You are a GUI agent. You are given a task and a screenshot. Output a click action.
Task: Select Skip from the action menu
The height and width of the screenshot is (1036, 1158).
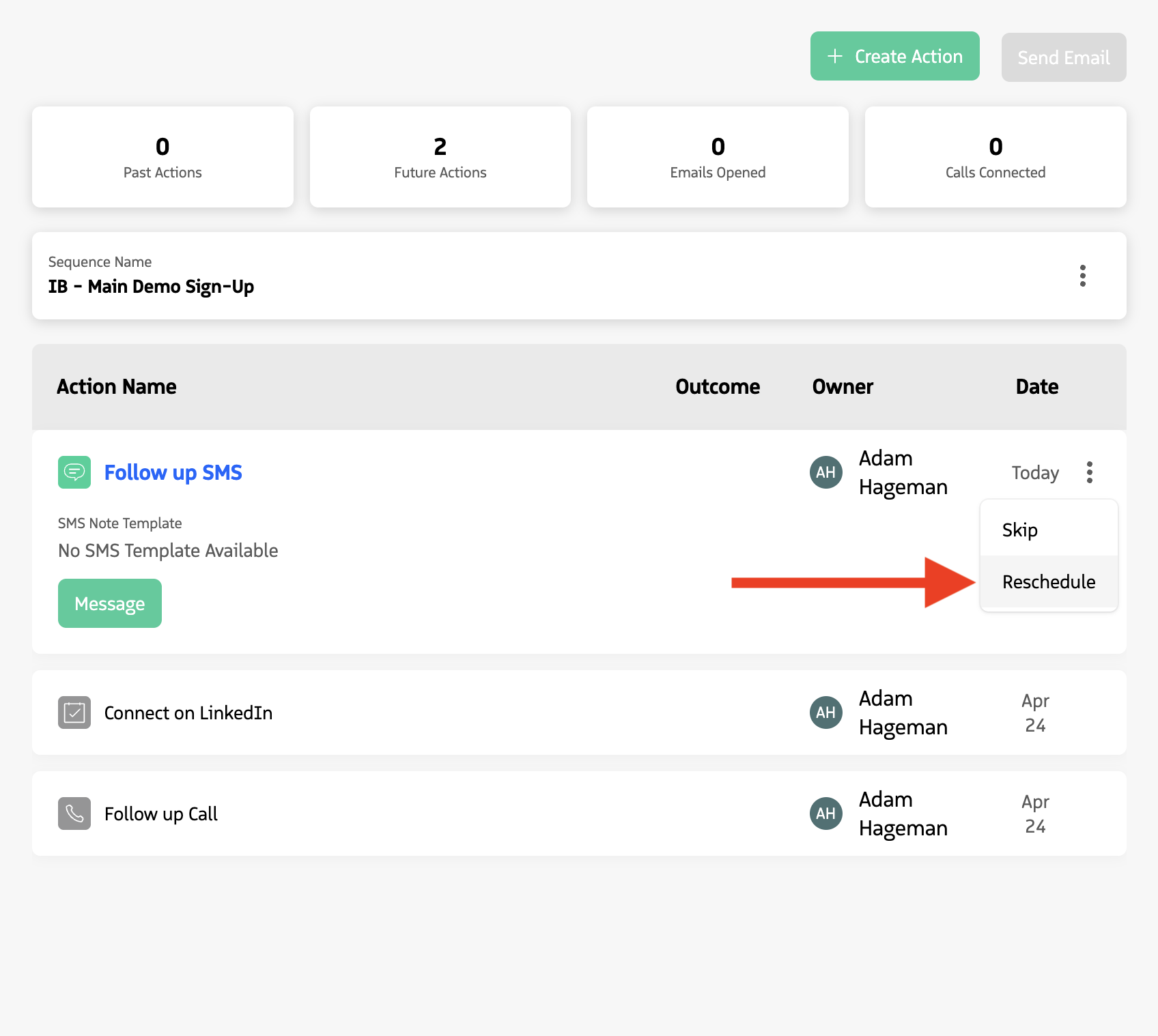[x=1019, y=530]
